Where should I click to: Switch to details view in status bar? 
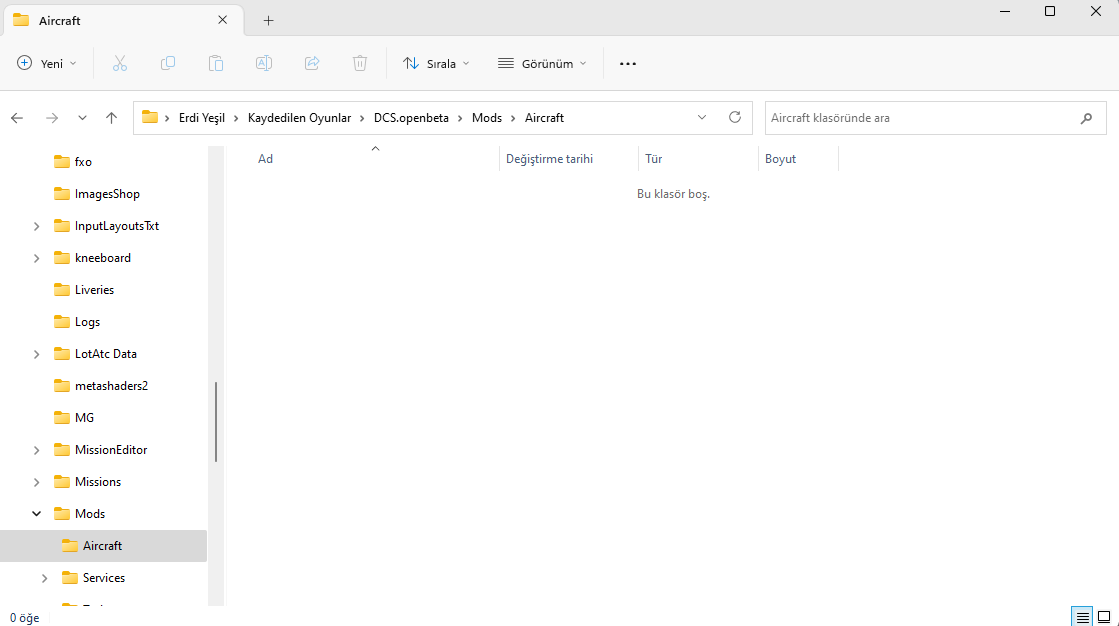click(x=1082, y=617)
